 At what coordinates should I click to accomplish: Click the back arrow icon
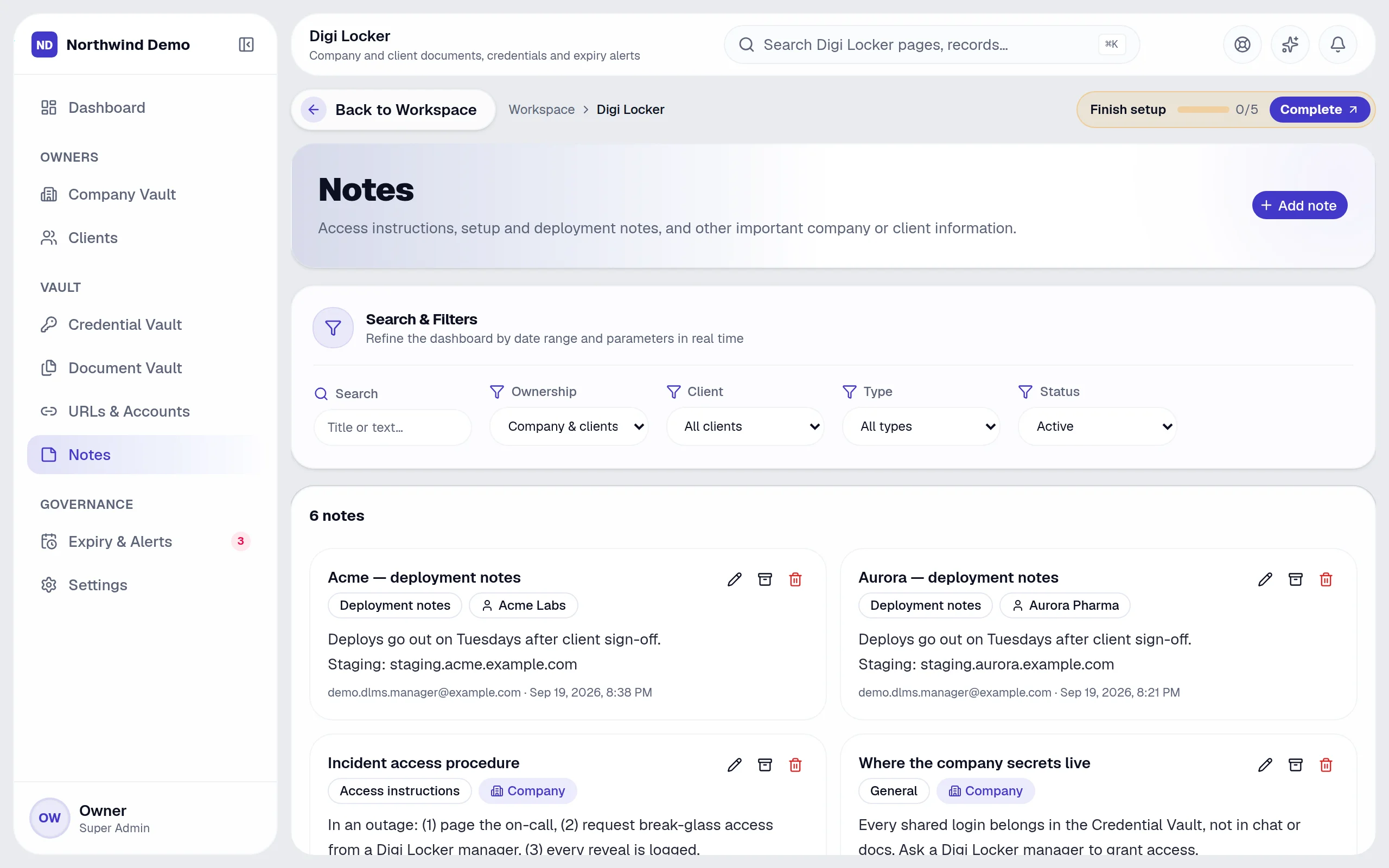(x=314, y=110)
